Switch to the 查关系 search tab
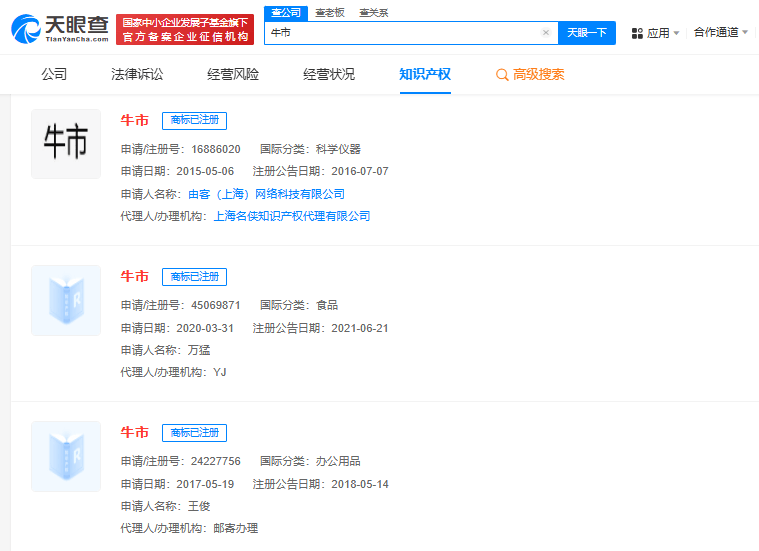This screenshot has height=551, width=759. point(373,13)
